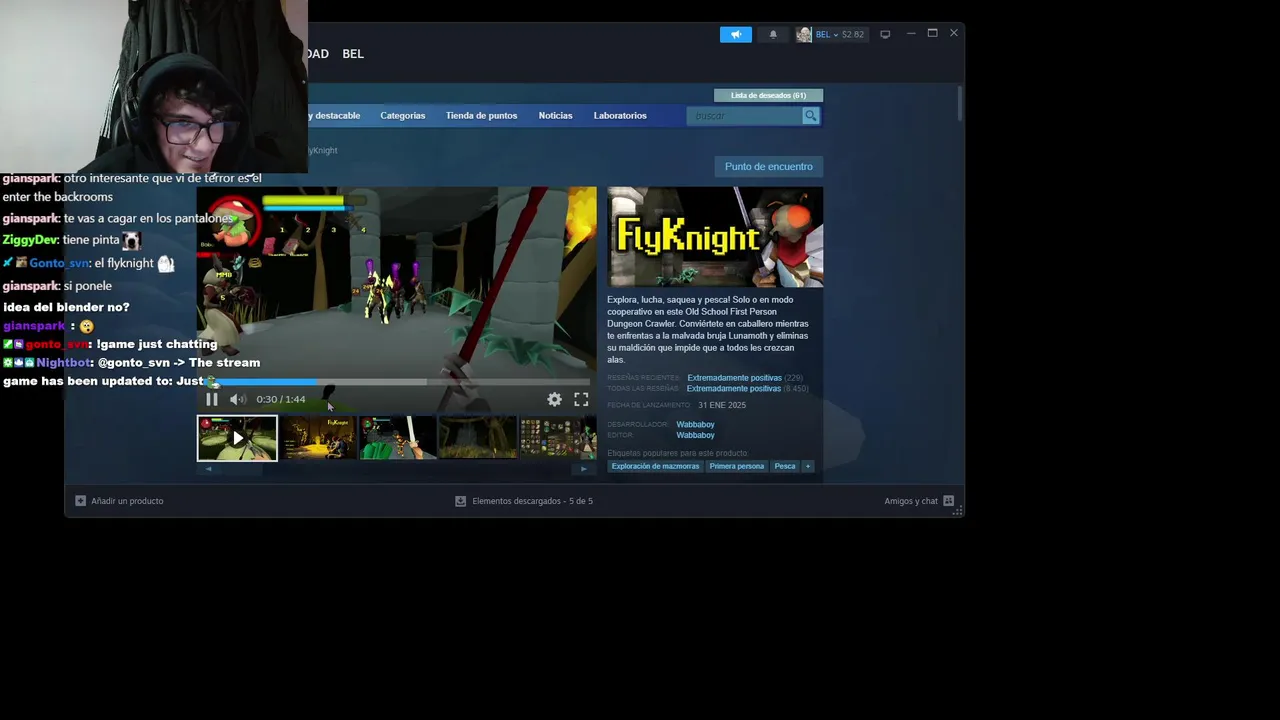Seek on the trailer progress bar
Image resolution: width=1280 pixels, height=720 pixels.
pos(400,382)
